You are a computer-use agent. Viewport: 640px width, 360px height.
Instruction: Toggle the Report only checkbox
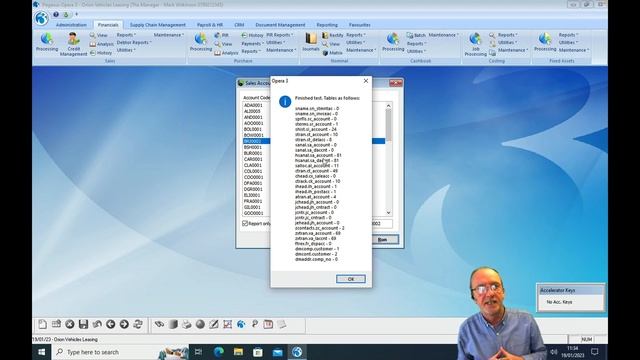pyautogui.click(x=245, y=223)
